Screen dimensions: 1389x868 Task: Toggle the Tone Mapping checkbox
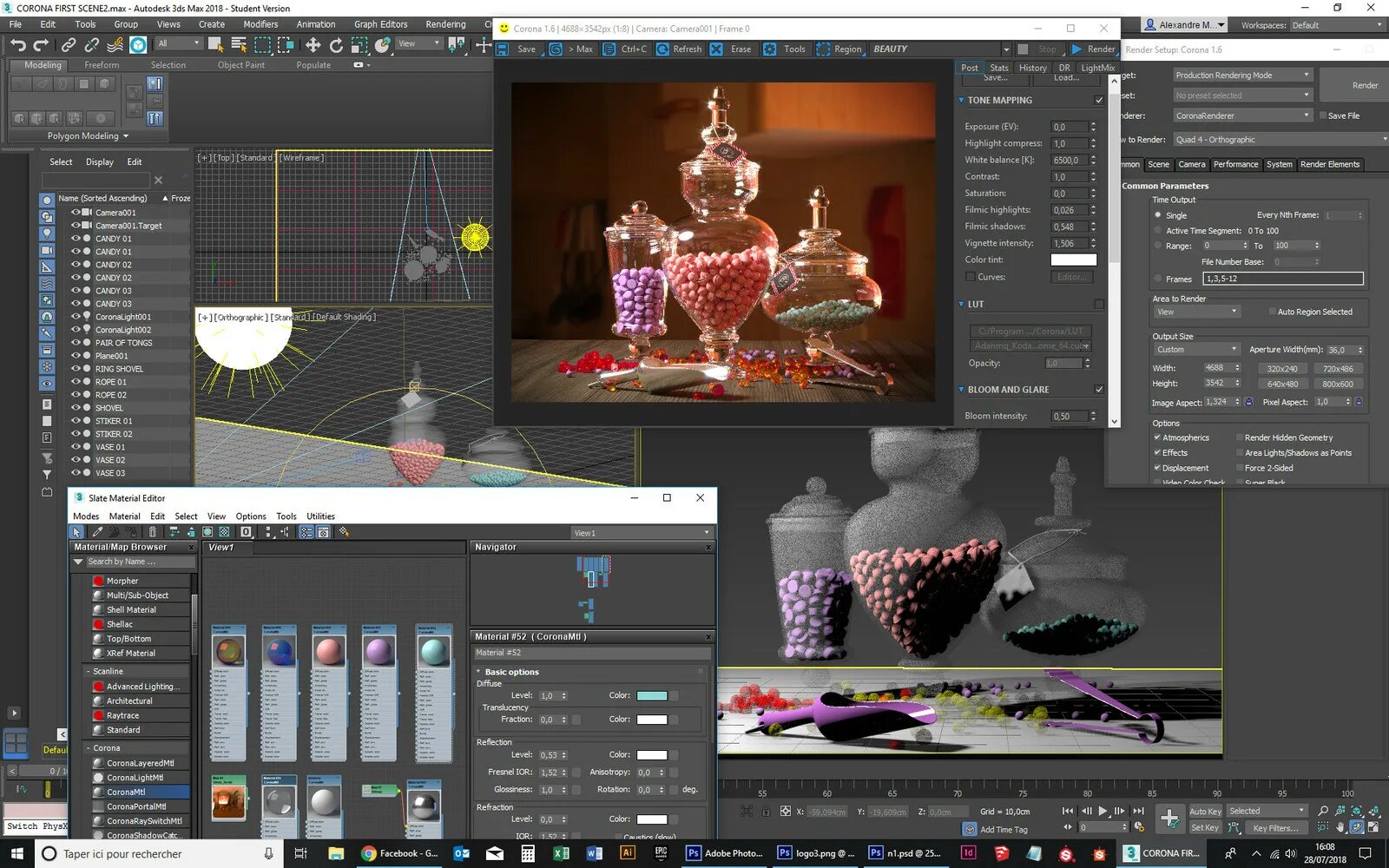point(1099,101)
